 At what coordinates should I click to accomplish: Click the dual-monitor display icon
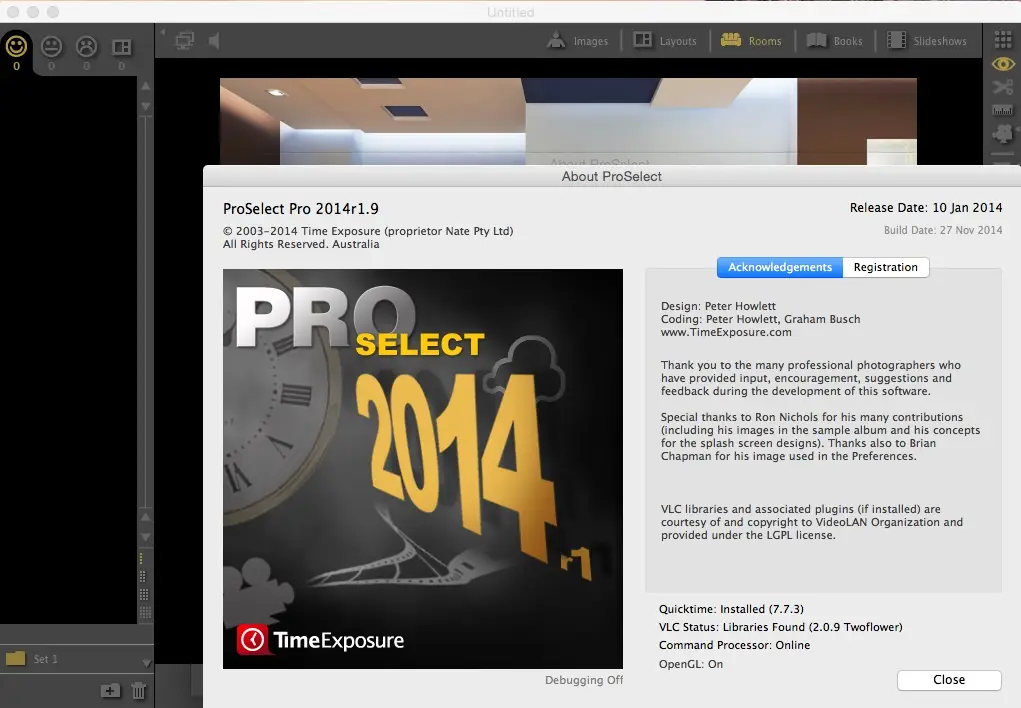(185, 41)
